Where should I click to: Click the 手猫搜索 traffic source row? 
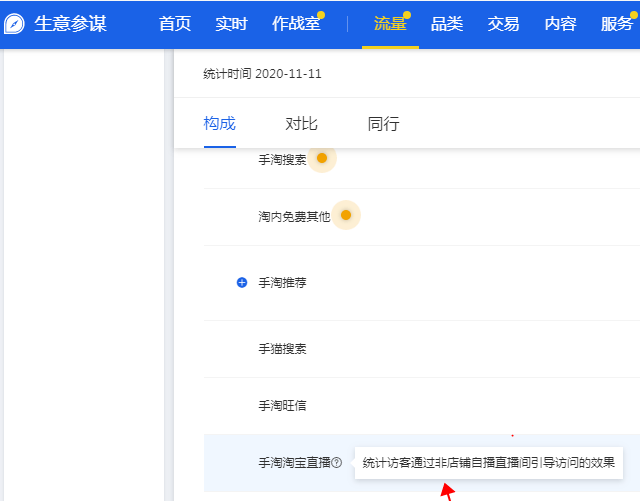(x=282, y=349)
